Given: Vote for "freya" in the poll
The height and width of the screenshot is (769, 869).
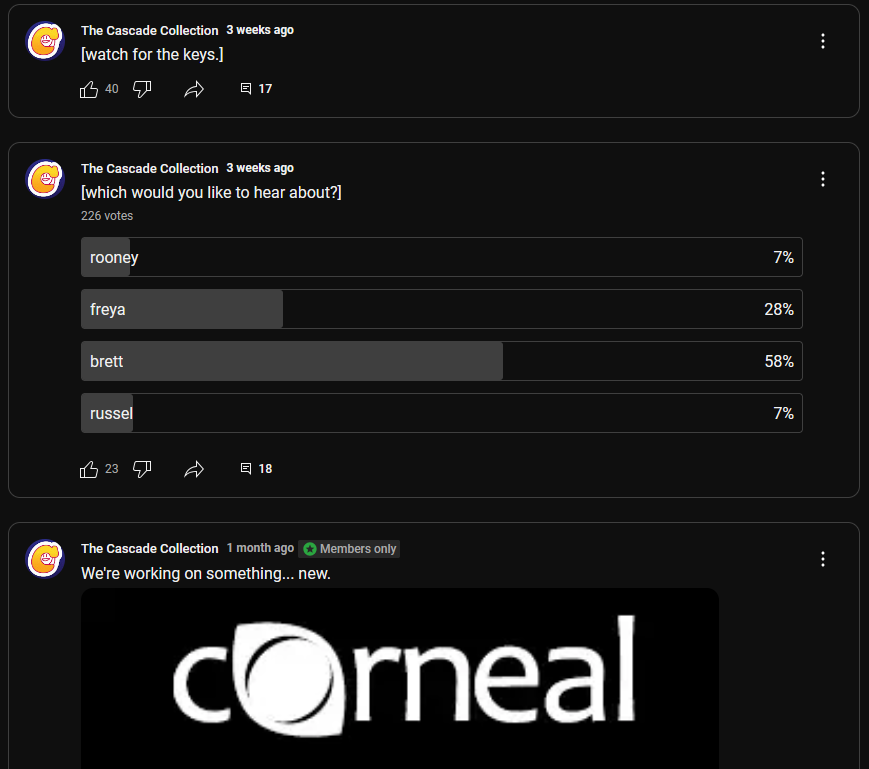Looking at the screenshot, I should [441, 309].
